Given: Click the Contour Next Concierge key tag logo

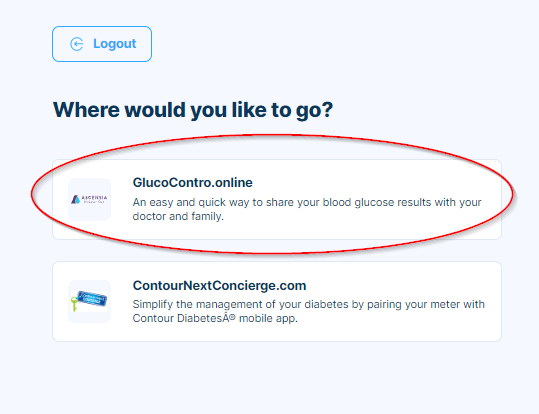Looking at the screenshot, I should tap(89, 301).
